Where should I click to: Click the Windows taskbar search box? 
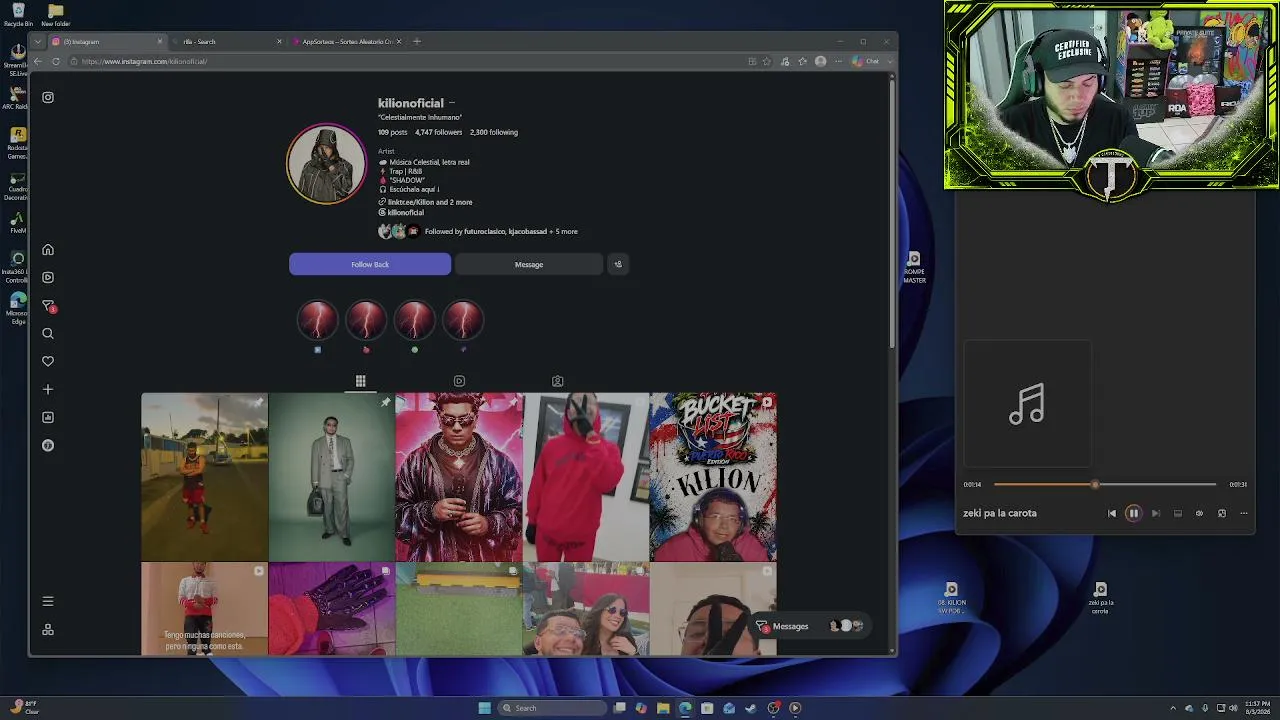[552, 708]
